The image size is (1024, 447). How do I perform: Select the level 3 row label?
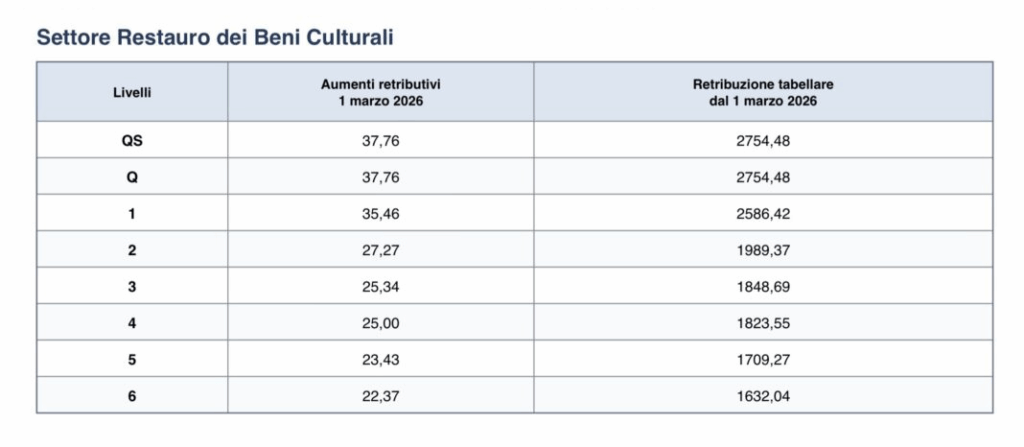click(132, 285)
